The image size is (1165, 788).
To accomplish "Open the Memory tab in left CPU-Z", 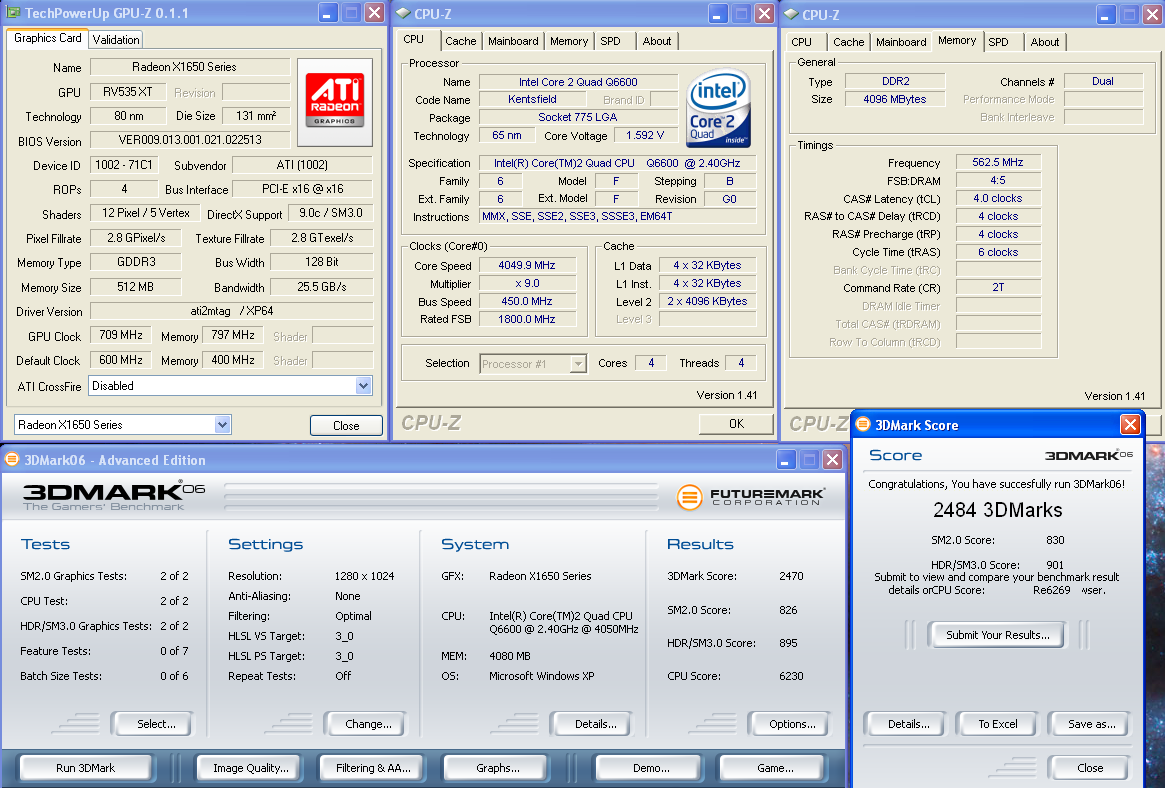I will point(568,41).
